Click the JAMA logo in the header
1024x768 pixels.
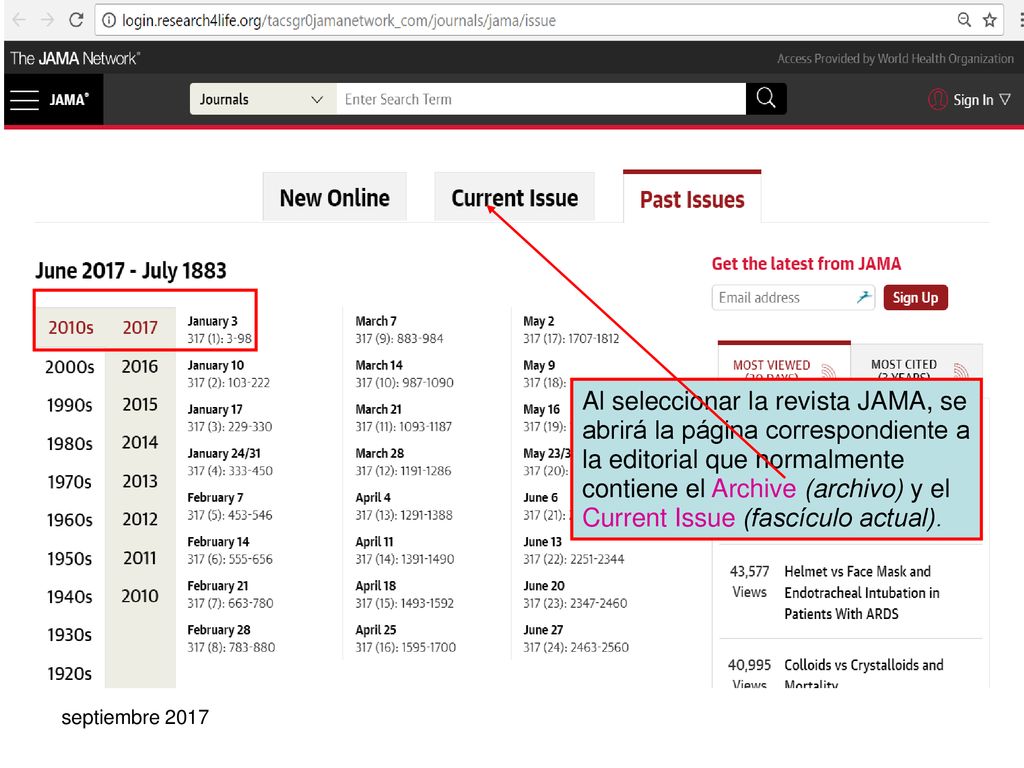pyautogui.click(x=69, y=100)
